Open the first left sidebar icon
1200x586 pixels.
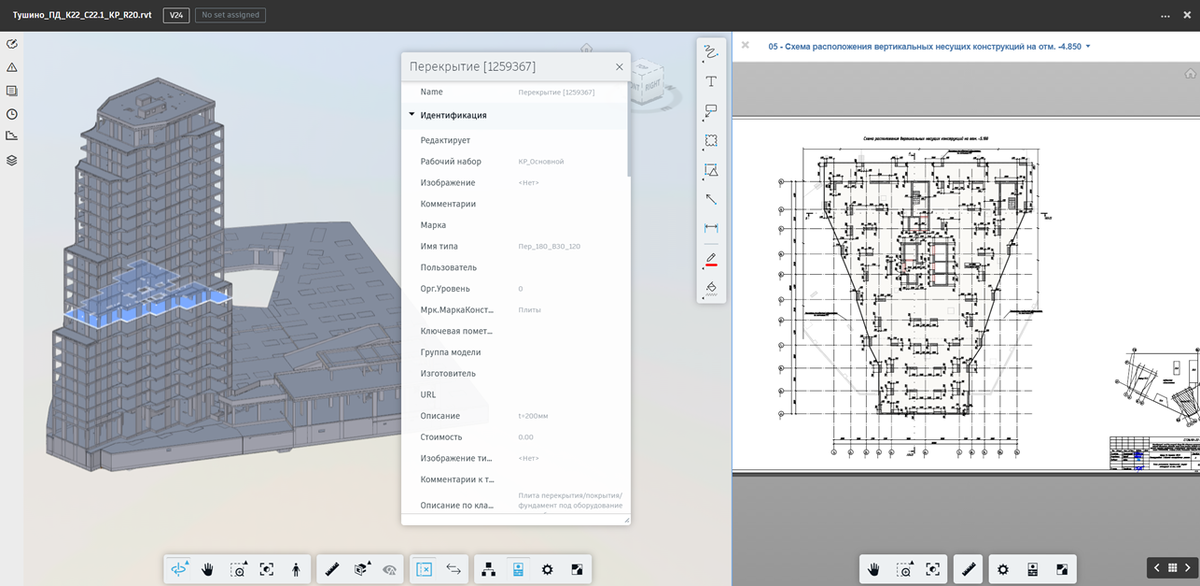click(12, 44)
